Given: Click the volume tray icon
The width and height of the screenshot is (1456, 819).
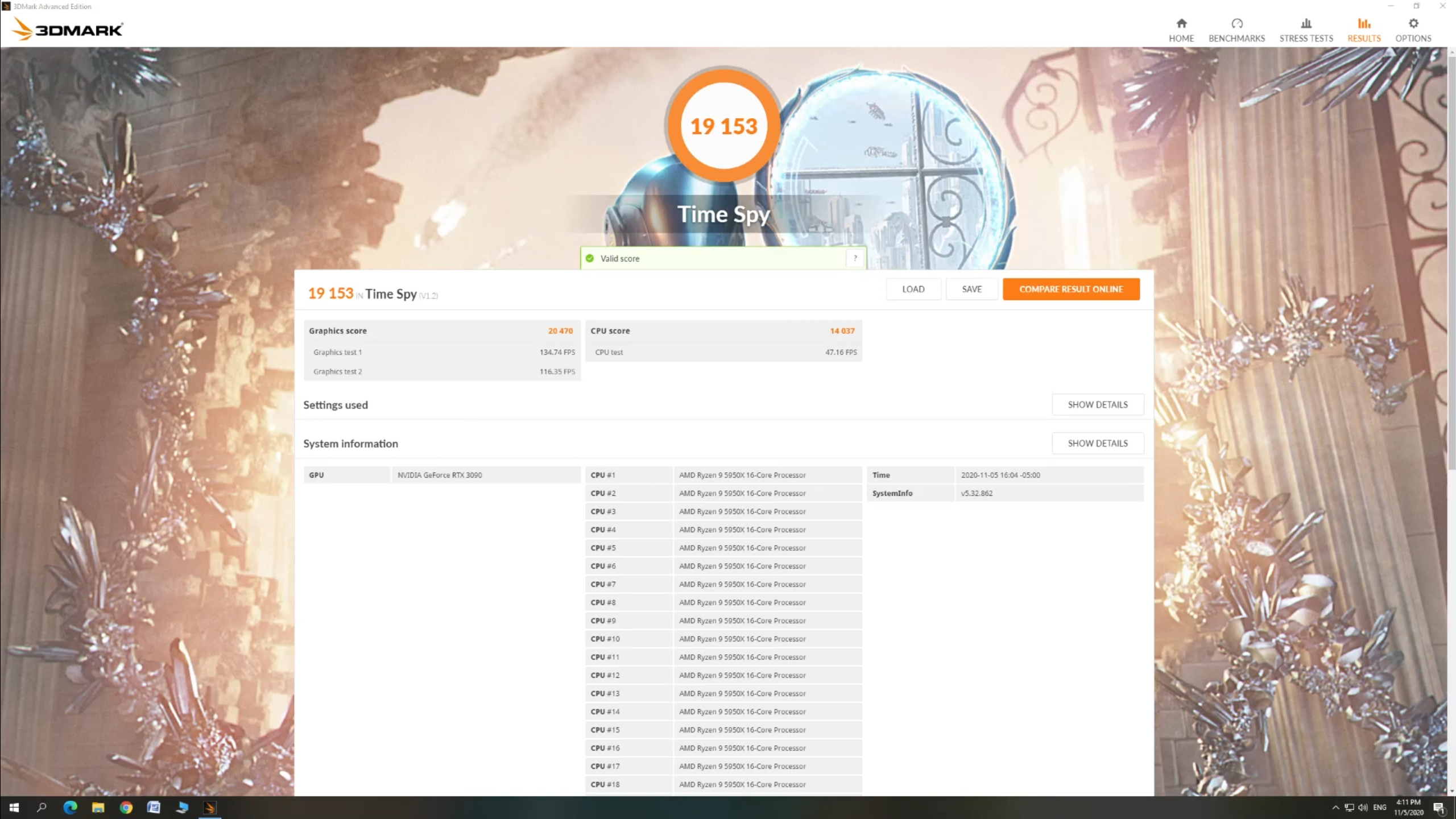Looking at the screenshot, I should [x=1363, y=808].
